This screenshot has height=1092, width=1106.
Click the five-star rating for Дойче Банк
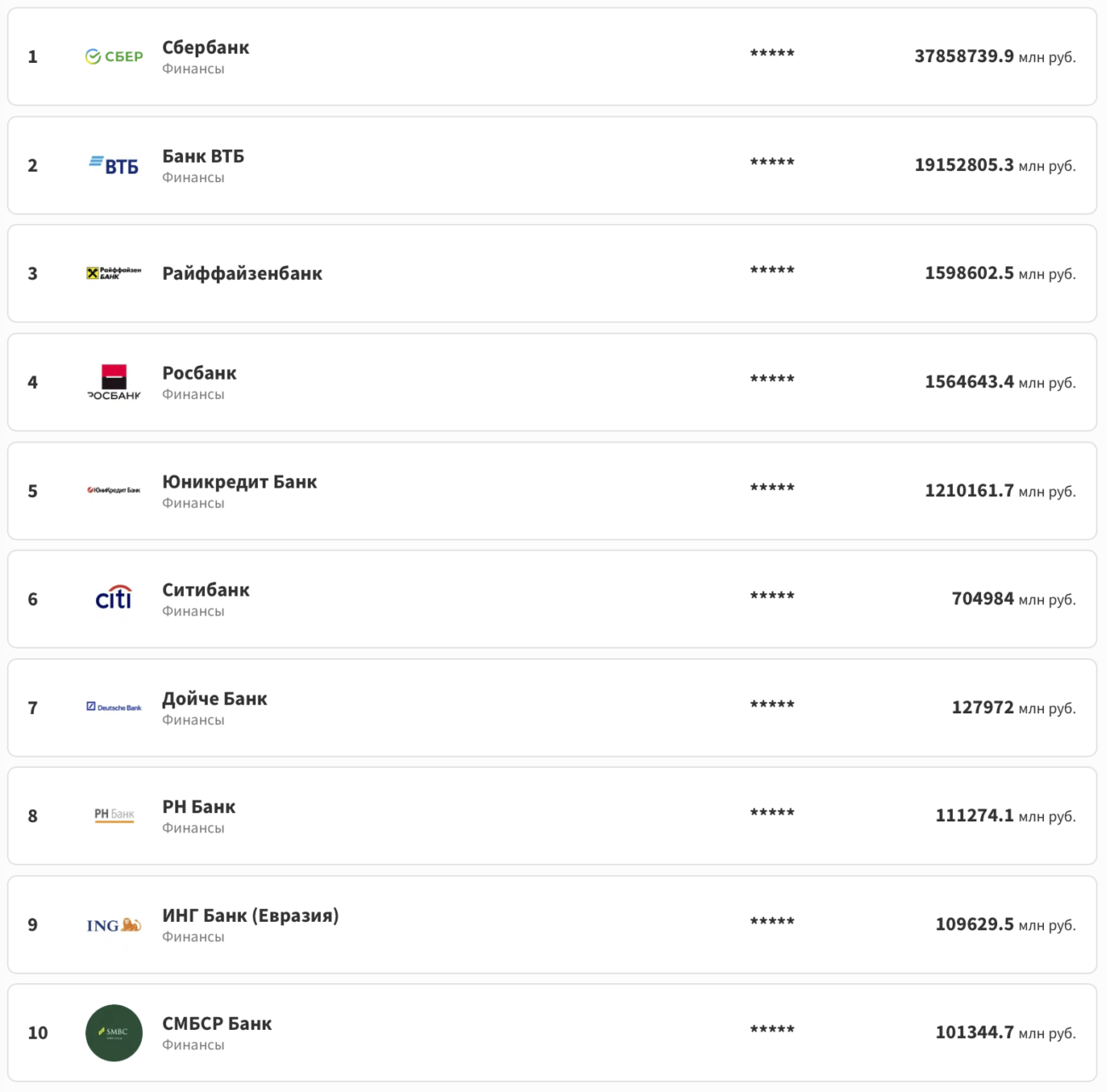click(x=772, y=705)
